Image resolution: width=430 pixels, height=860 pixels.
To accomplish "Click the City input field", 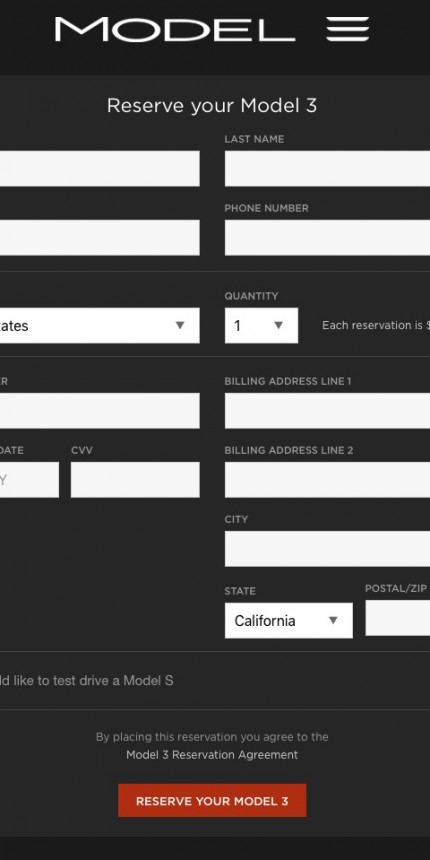I will point(327,548).
